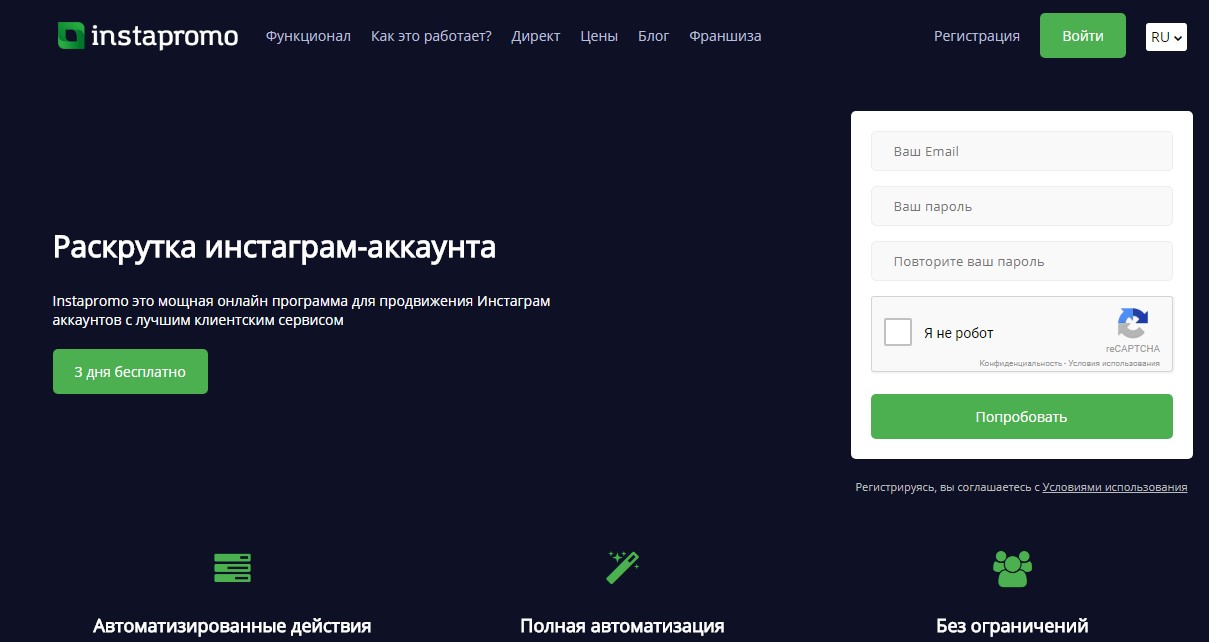Open the "Как это работает?" menu item
The width and height of the screenshot is (1209, 642).
point(431,36)
